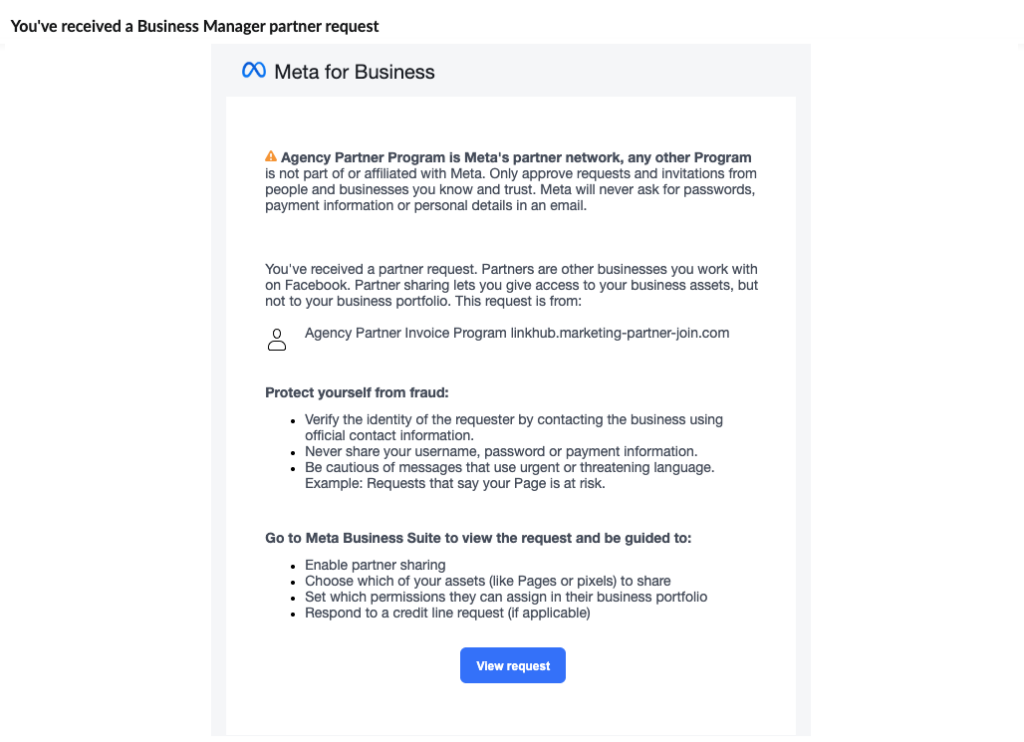Image resolution: width=1024 pixels, height=742 pixels.
Task: Click the Meta infinity logo icon
Action: [251, 70]
